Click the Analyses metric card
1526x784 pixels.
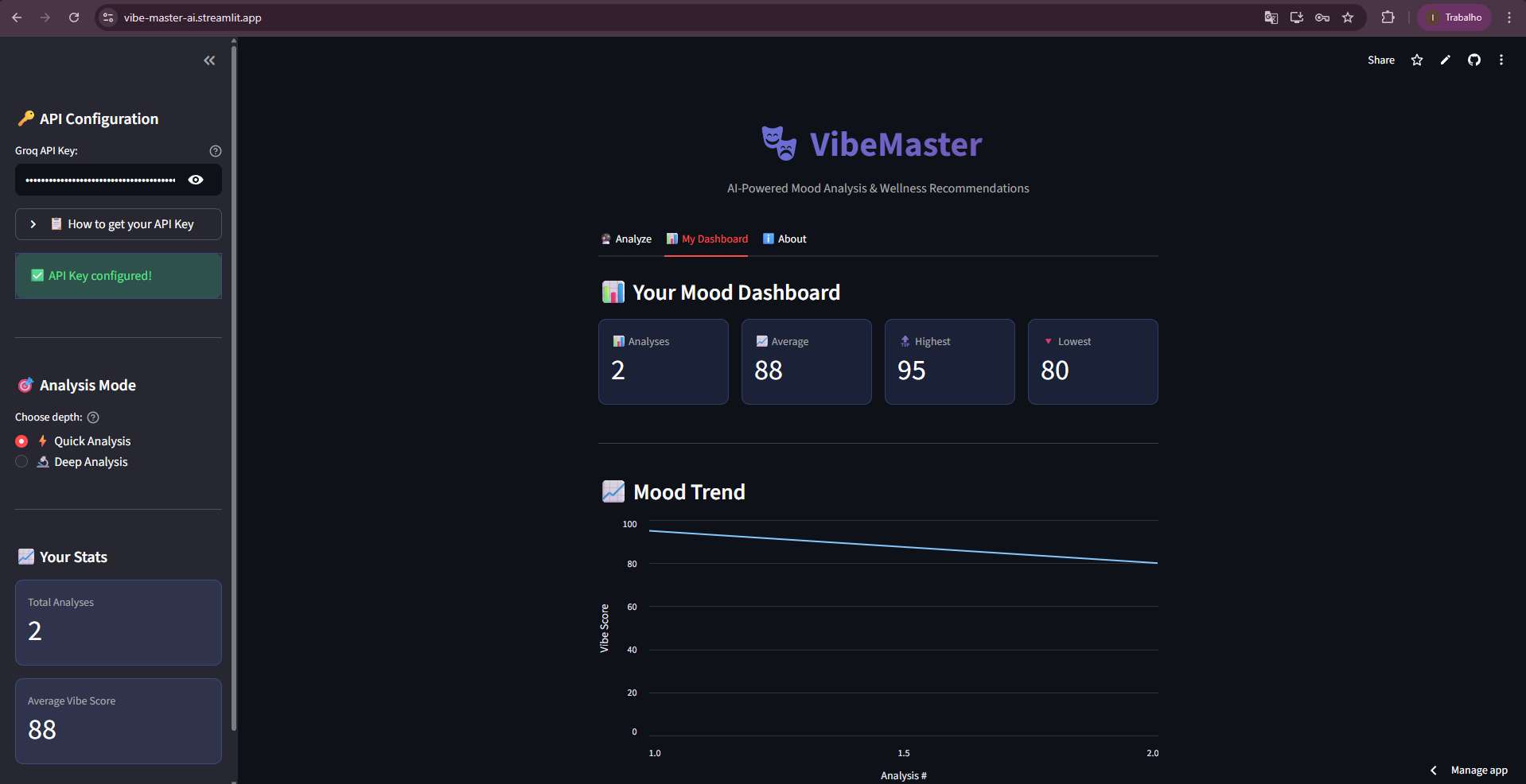click(x=664, y=362)
